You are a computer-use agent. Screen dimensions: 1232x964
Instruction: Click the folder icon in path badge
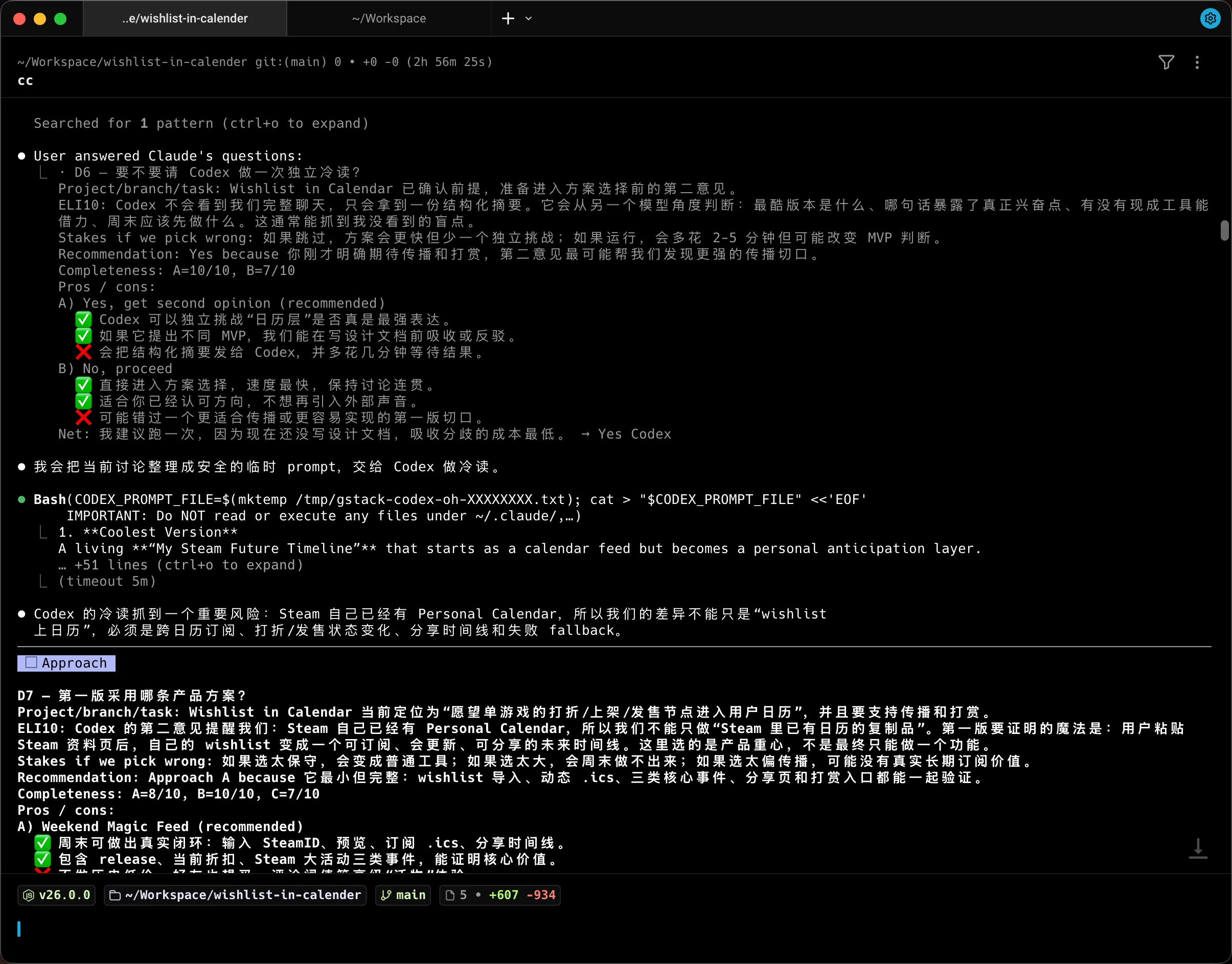[115, 895]
